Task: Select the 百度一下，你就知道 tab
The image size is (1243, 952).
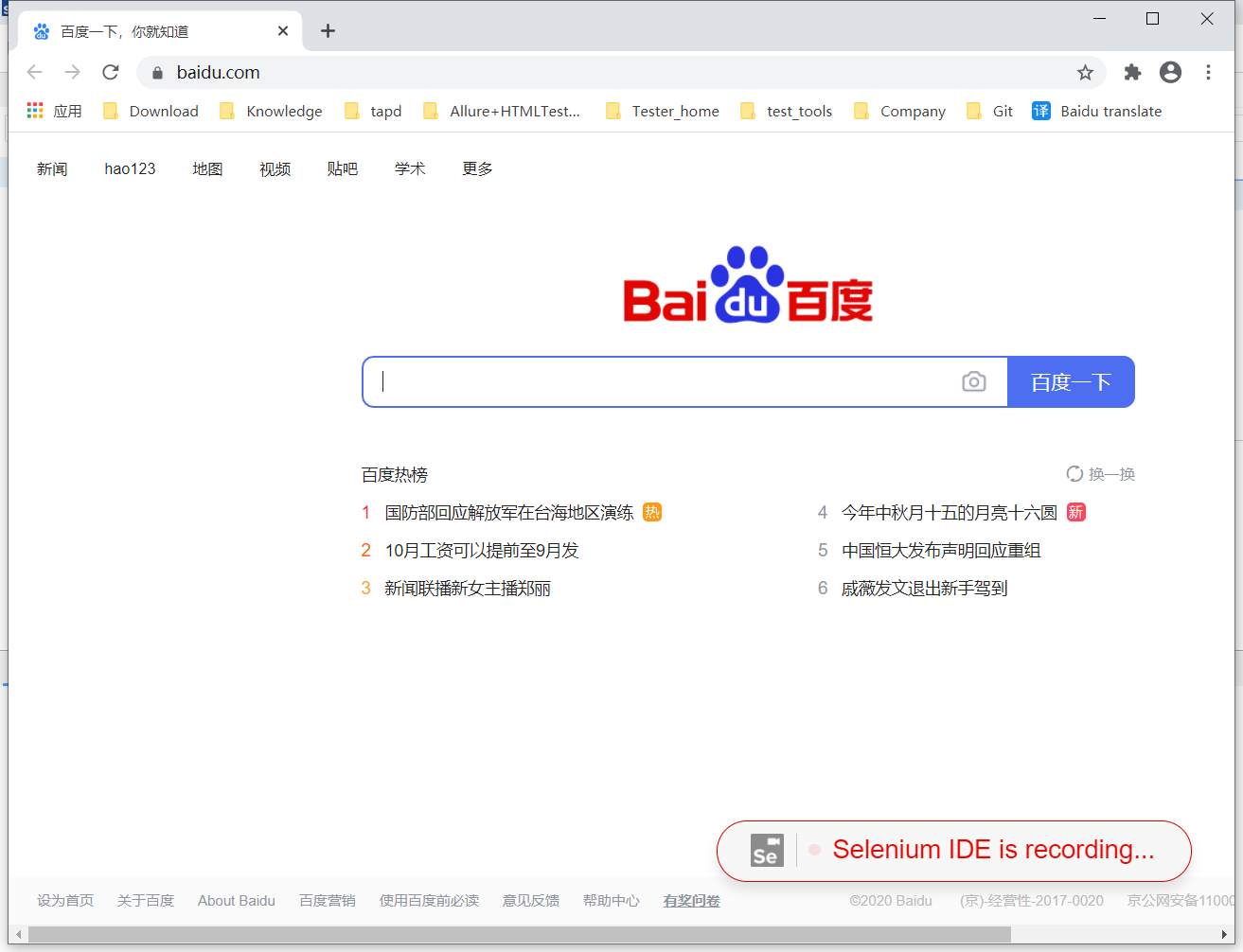Action: [160, 31]
